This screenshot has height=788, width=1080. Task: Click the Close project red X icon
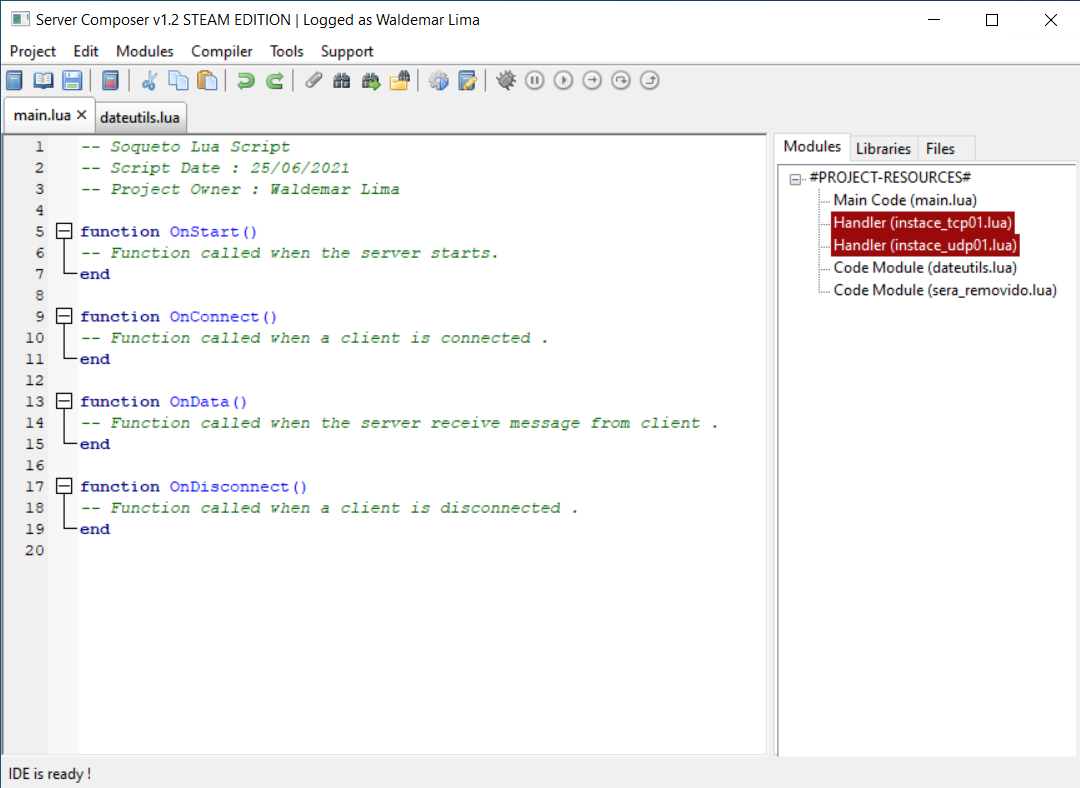(x=110, y=81)
